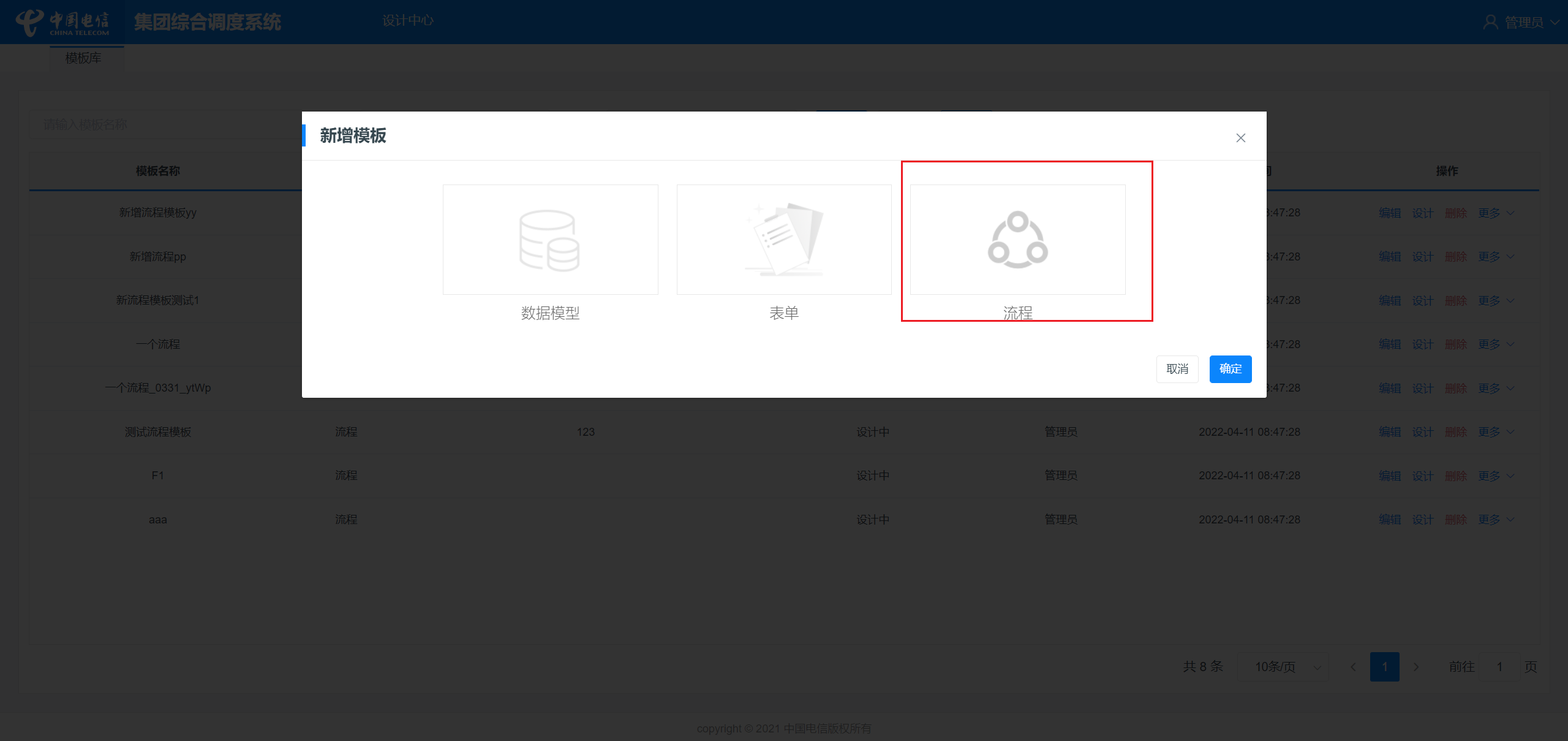
Task: Click 删除 link for 测试流程模板 row
Action: (1456, 432)
